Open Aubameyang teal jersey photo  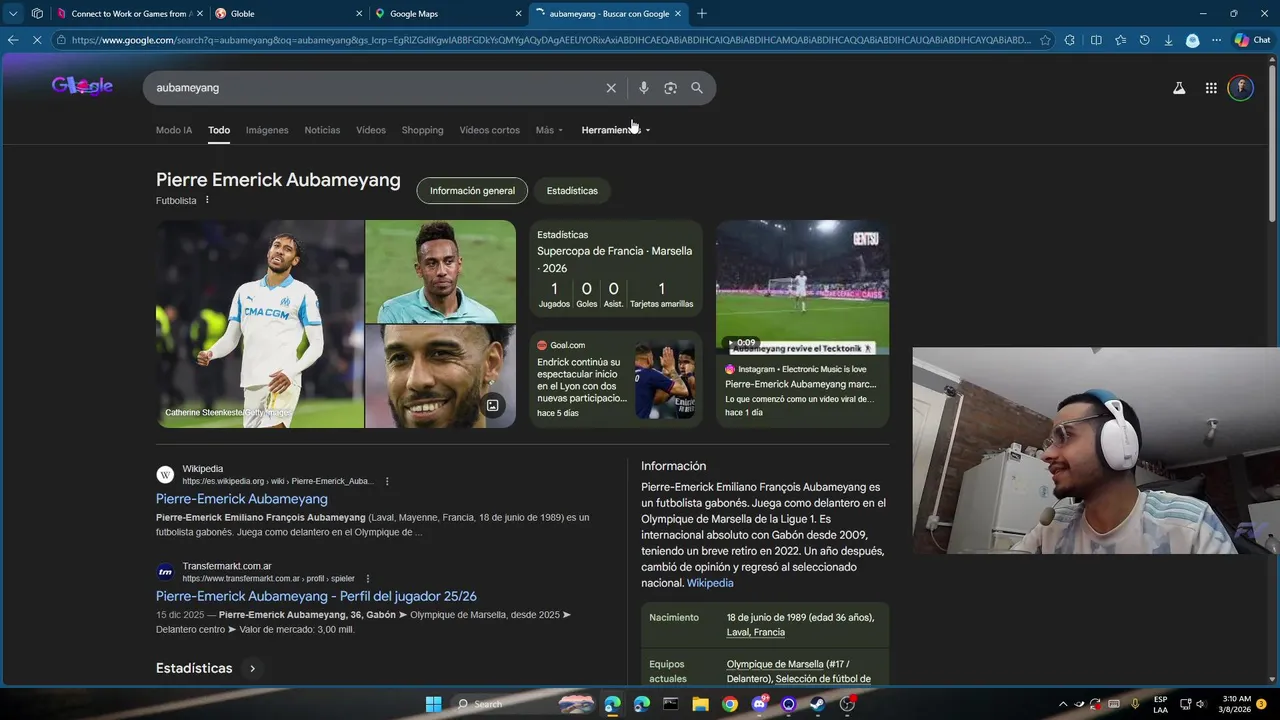pos(440,271)
